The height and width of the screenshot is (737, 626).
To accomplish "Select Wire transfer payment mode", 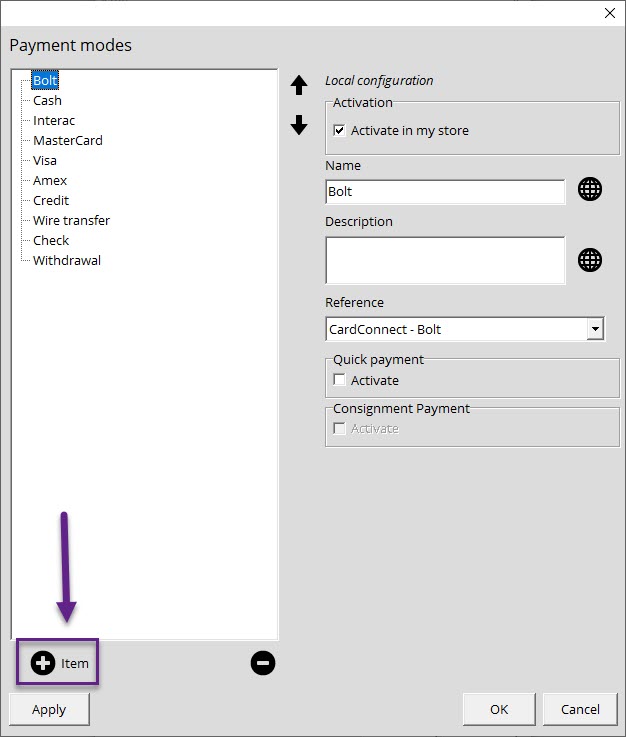I will (x=71, y=220).
